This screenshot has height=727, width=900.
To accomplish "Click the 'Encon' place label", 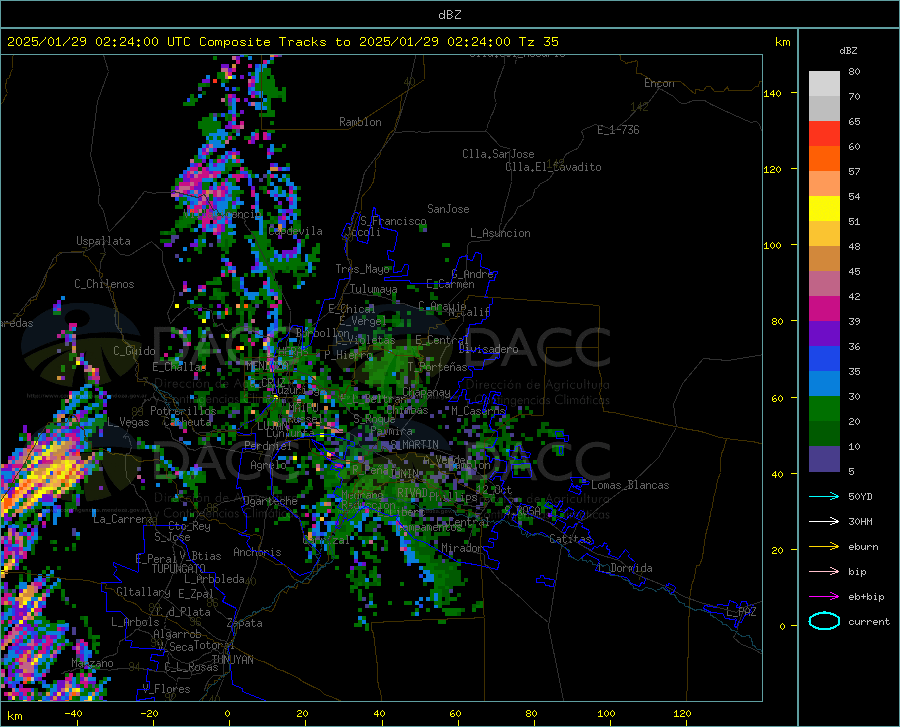I will [x=659, y=83].
